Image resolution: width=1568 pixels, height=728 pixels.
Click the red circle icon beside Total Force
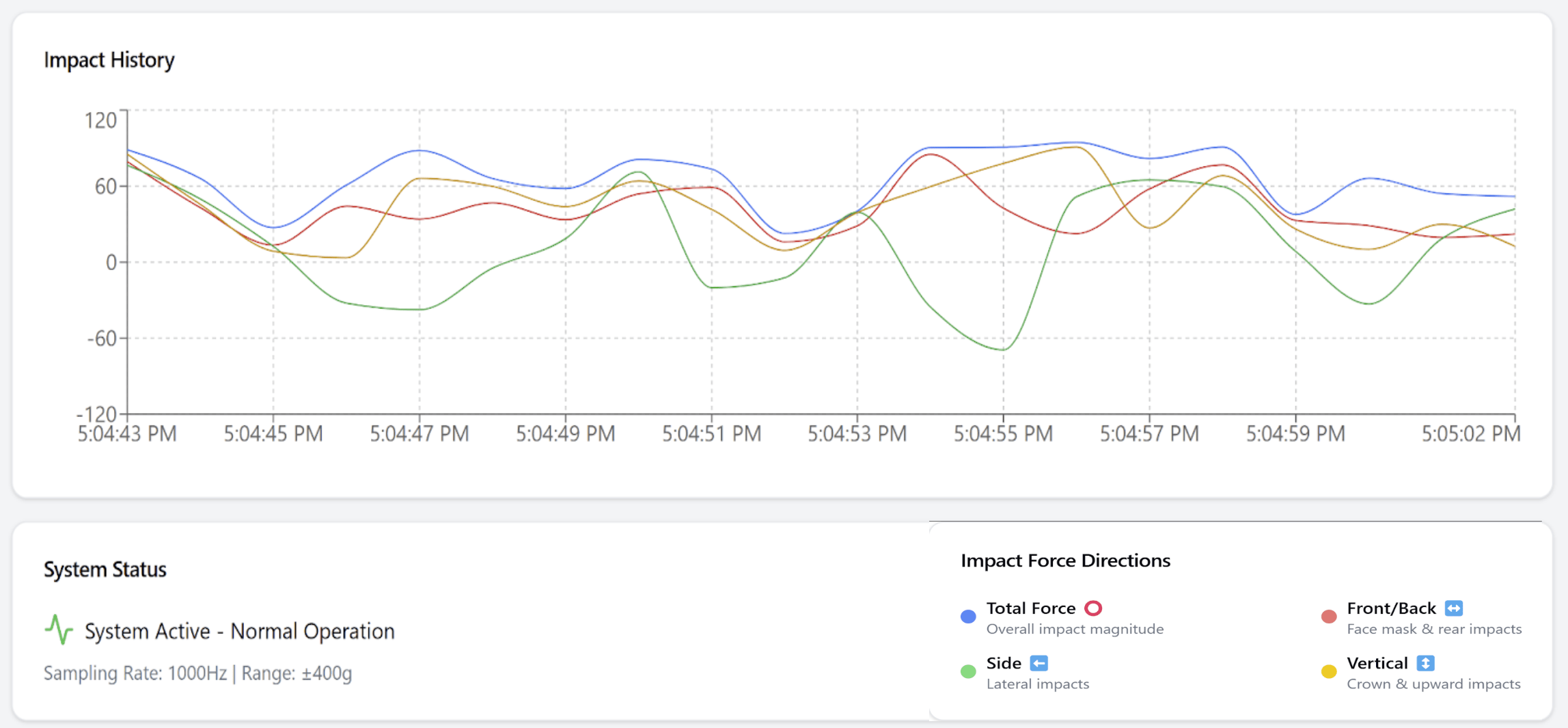(1093, 608)
